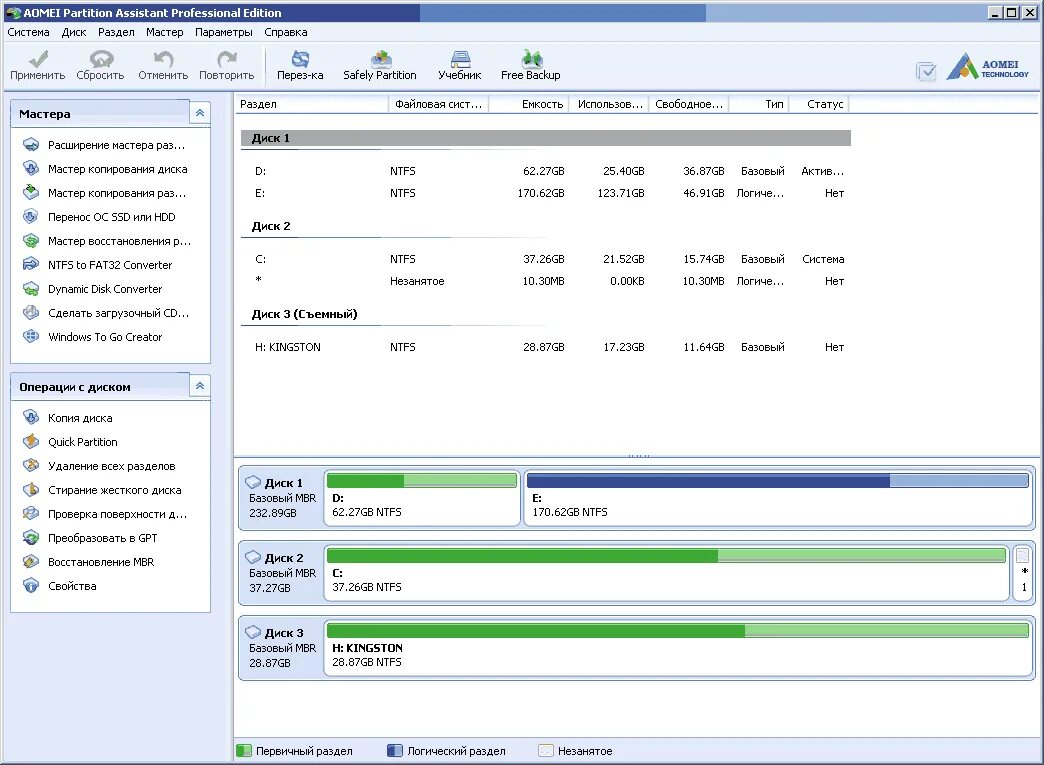Sort by Статус column header
The width and height of the screenshot is (1044, 765).
(x=820, y=104)
